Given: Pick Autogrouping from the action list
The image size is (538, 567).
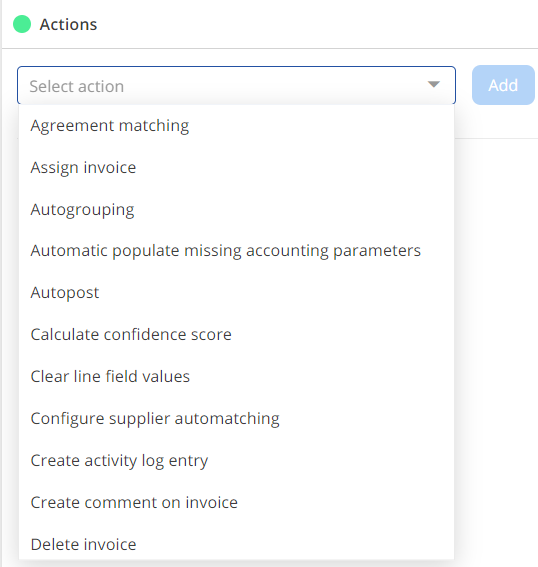Looking at the screenshot, I should (236, 210).
